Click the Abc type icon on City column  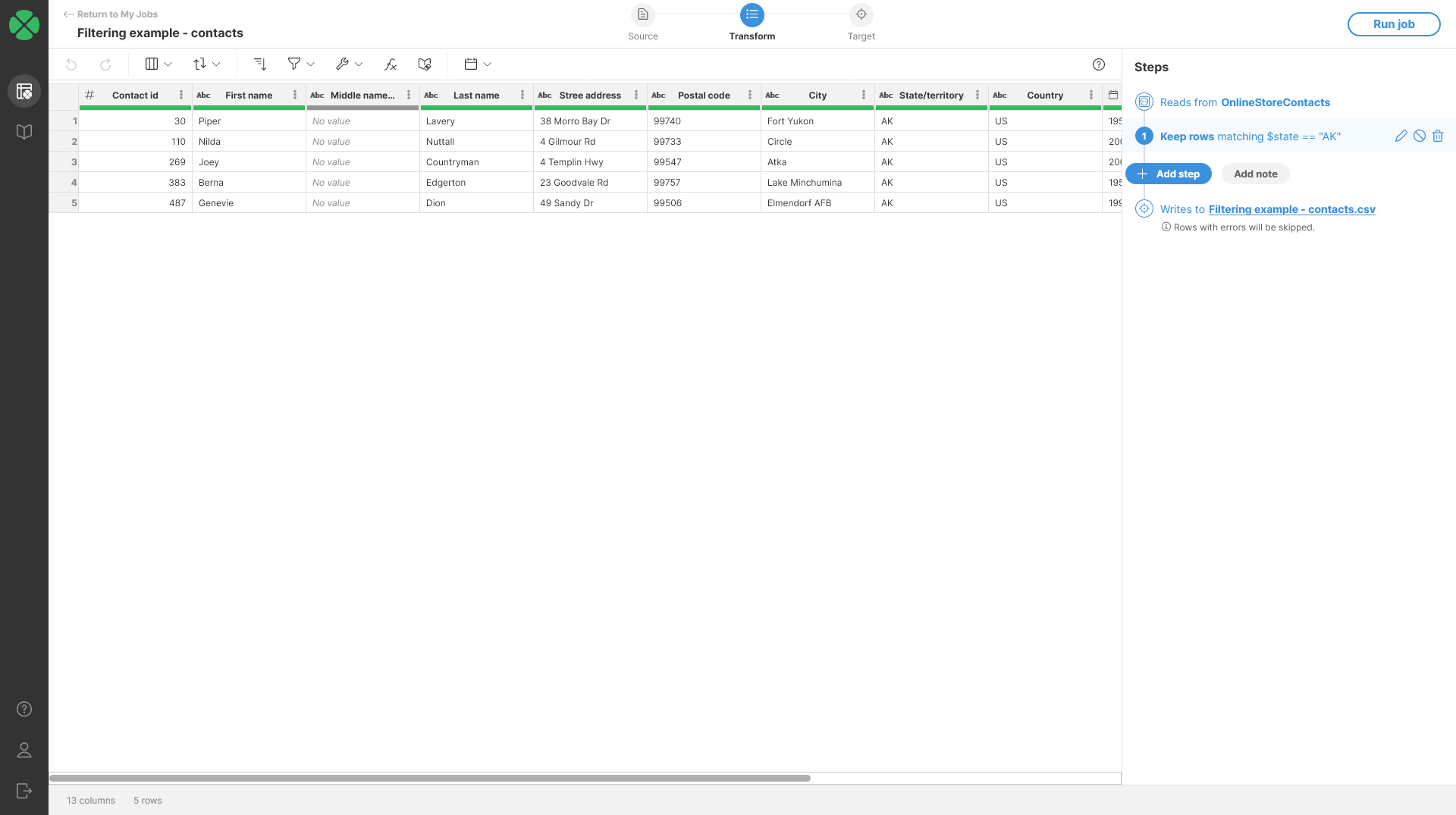(x=773, y=95)
